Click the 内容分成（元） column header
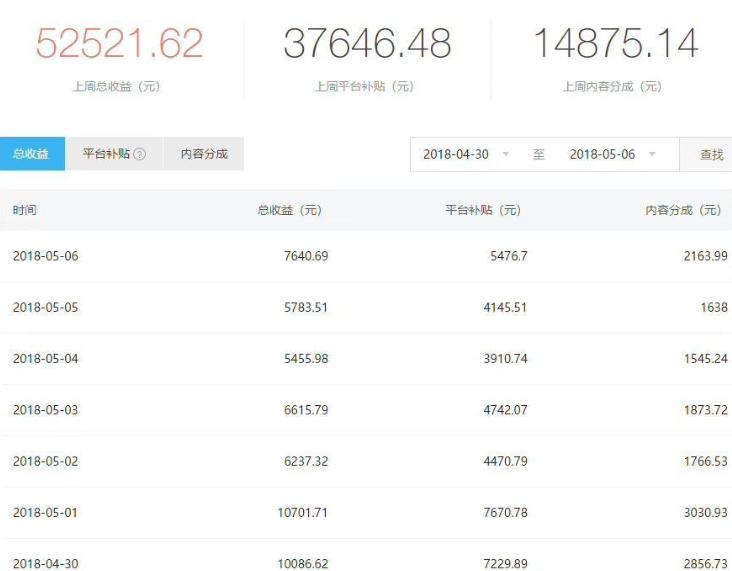Screen dimensions: 732x571 (683, 210)
